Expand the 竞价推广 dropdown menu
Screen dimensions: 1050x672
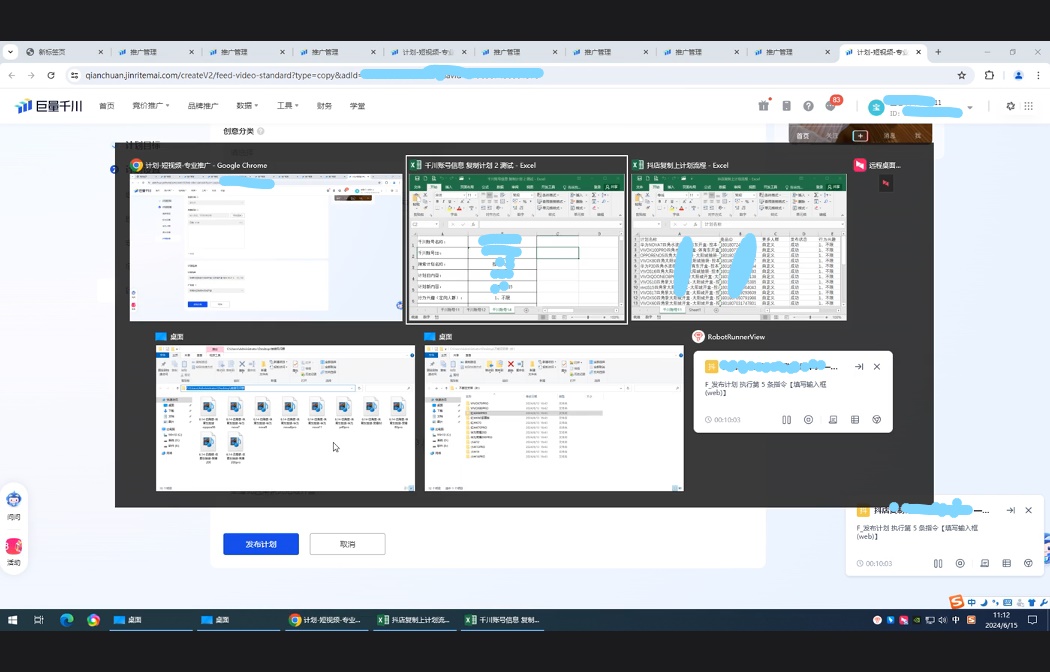(x=150, y=106)
